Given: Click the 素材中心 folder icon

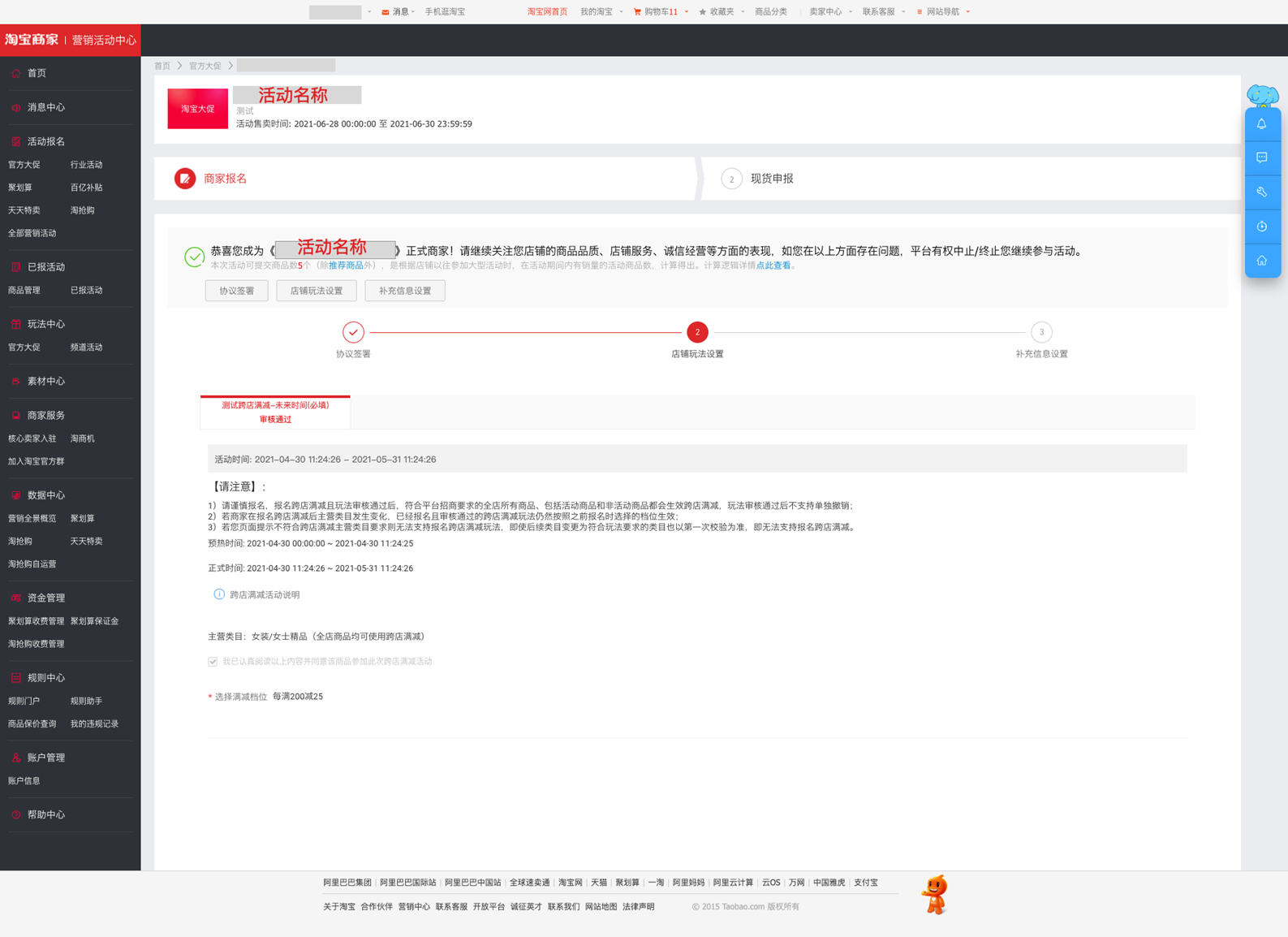Looking at the screenshot, I should pos(15,381).
